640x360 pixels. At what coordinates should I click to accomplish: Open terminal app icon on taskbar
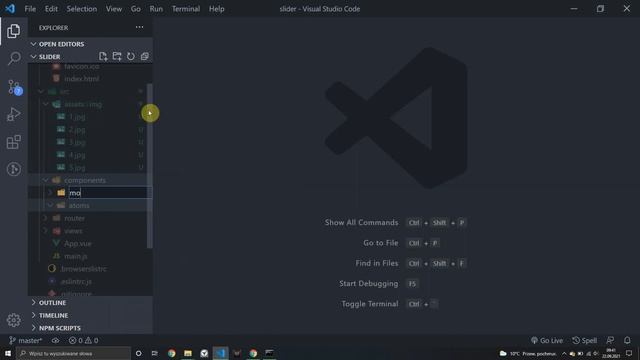coord(269,353)
